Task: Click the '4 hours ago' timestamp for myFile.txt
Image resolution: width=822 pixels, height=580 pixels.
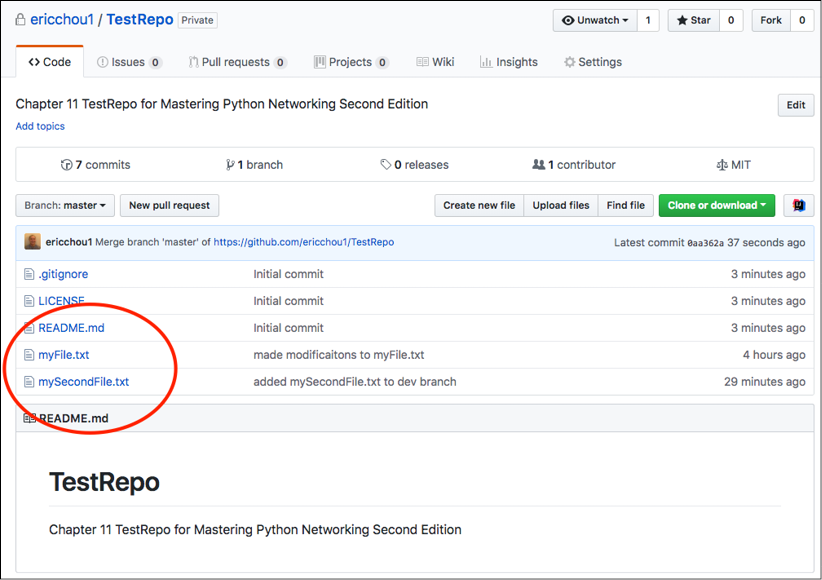Action: pyautogui.click(x=774, y=355)
